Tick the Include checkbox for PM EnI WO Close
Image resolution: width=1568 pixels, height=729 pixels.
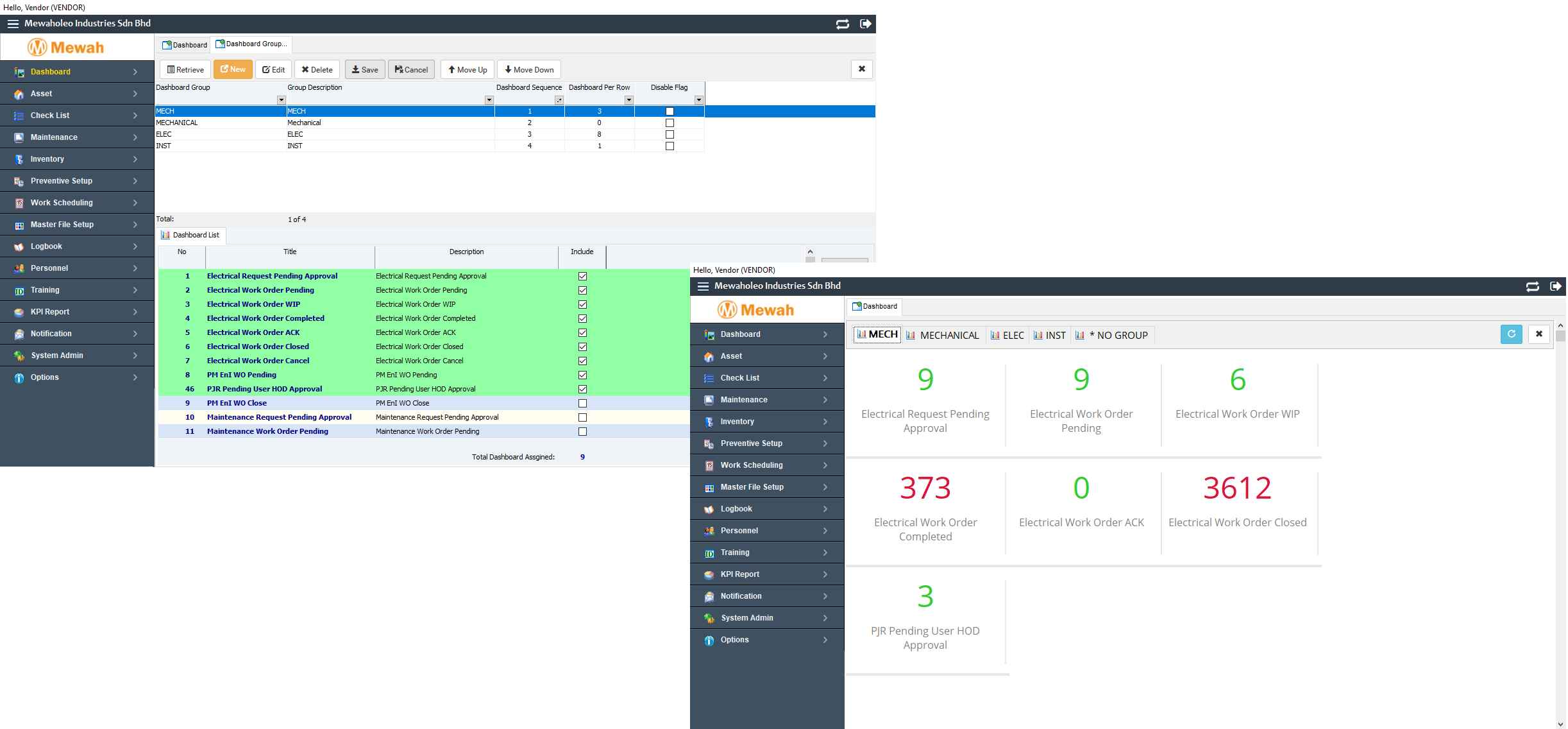(582, 403)
